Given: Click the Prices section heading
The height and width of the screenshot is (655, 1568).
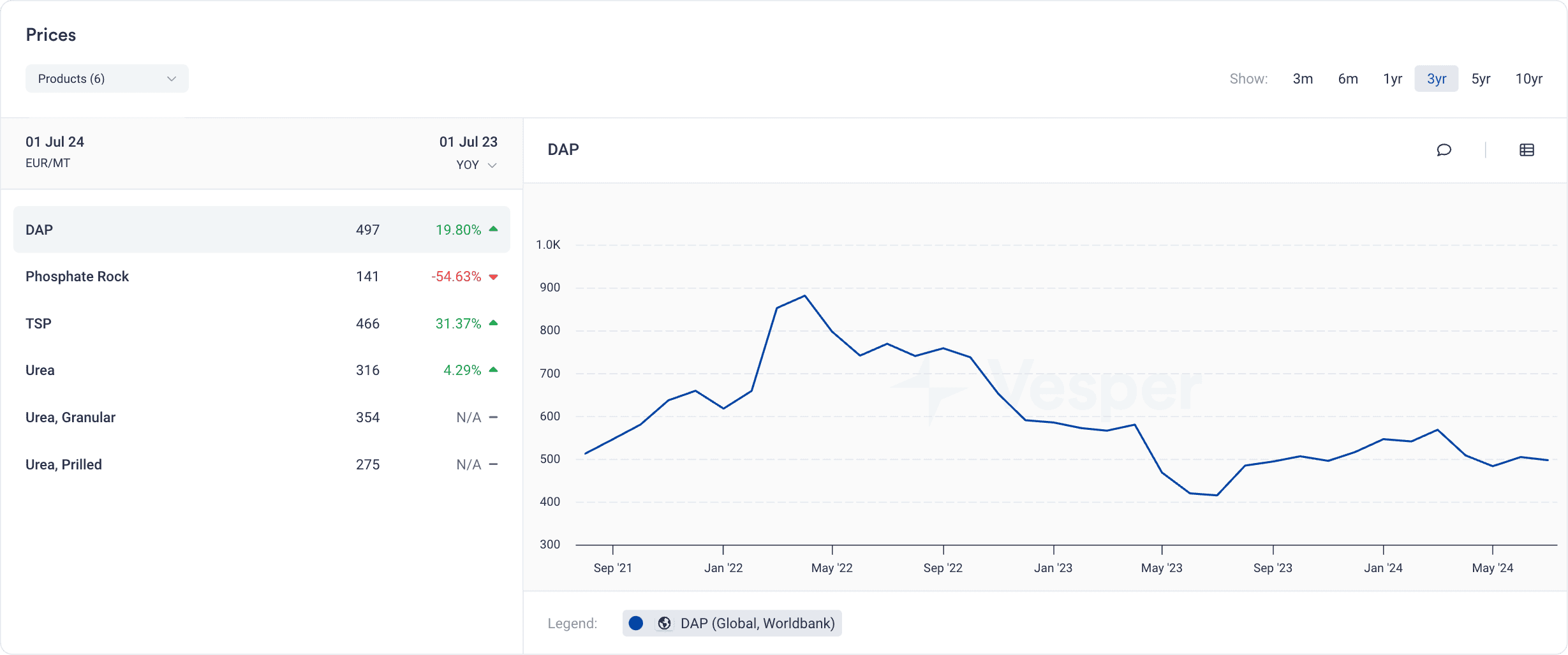Looking at the screenshot, I should [x=51, y=35].
